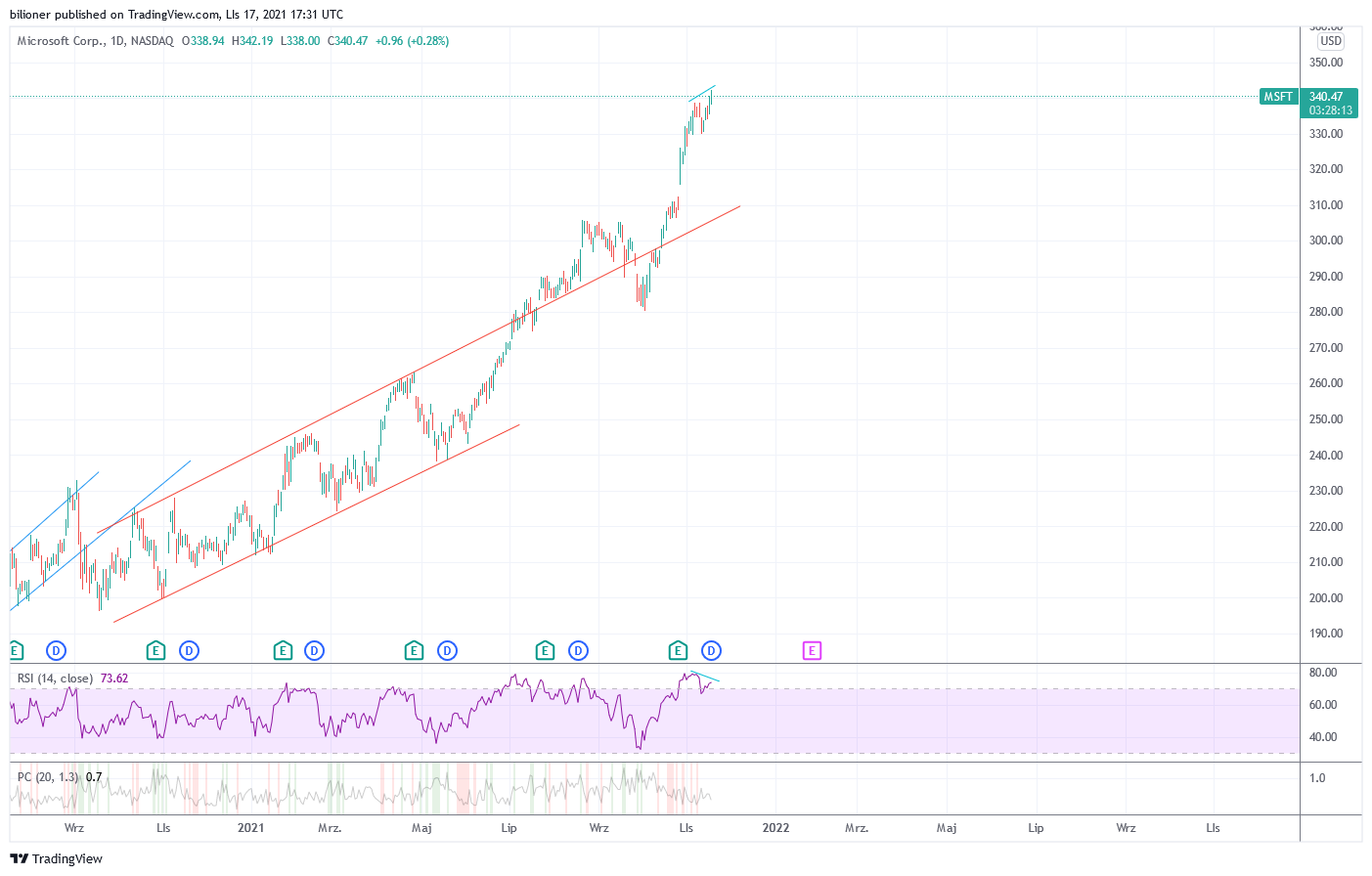
Task: Click the dividend "D" icon near the Maj label
Action: pyautogui.click(x=447, y=649)
